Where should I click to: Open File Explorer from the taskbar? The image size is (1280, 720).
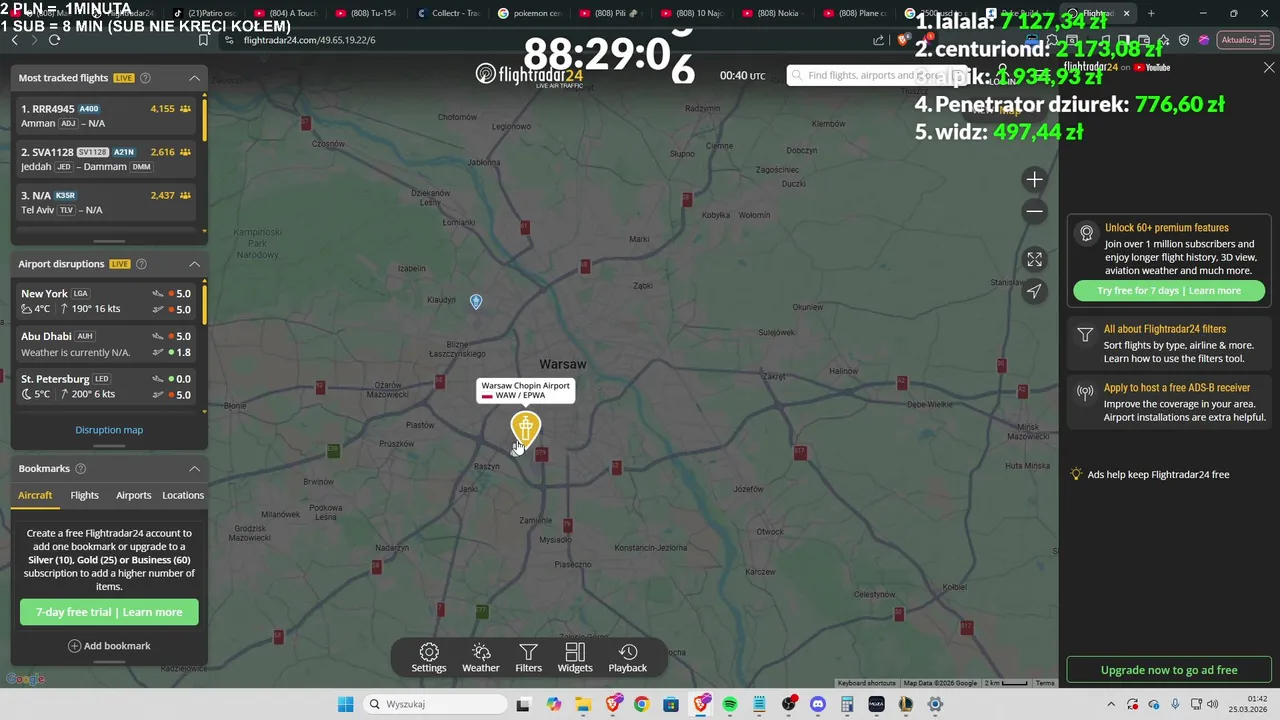point(583,704)
